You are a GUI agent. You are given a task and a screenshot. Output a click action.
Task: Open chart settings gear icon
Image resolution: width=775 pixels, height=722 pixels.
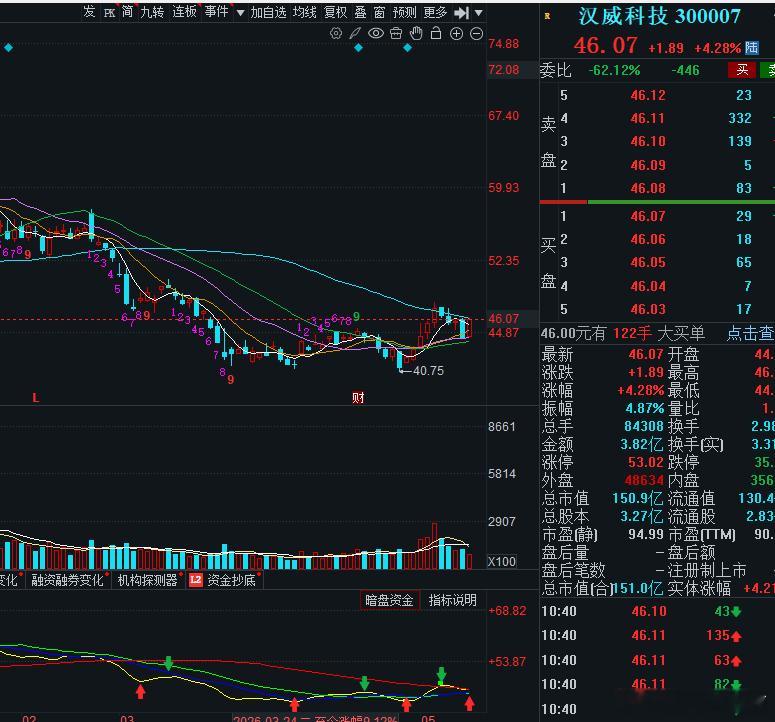(x=336, y=34)
